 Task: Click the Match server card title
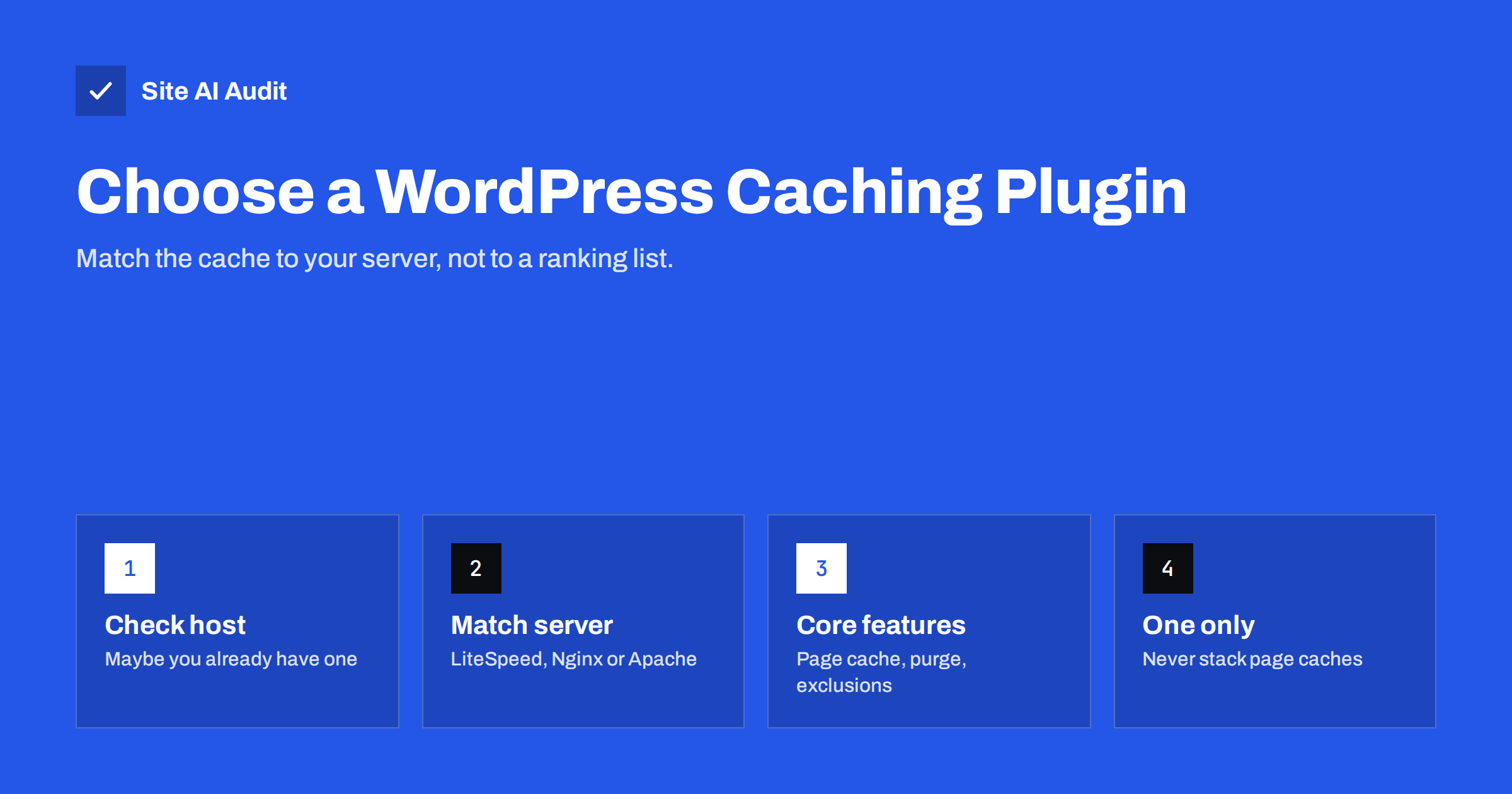click(532, 625)
